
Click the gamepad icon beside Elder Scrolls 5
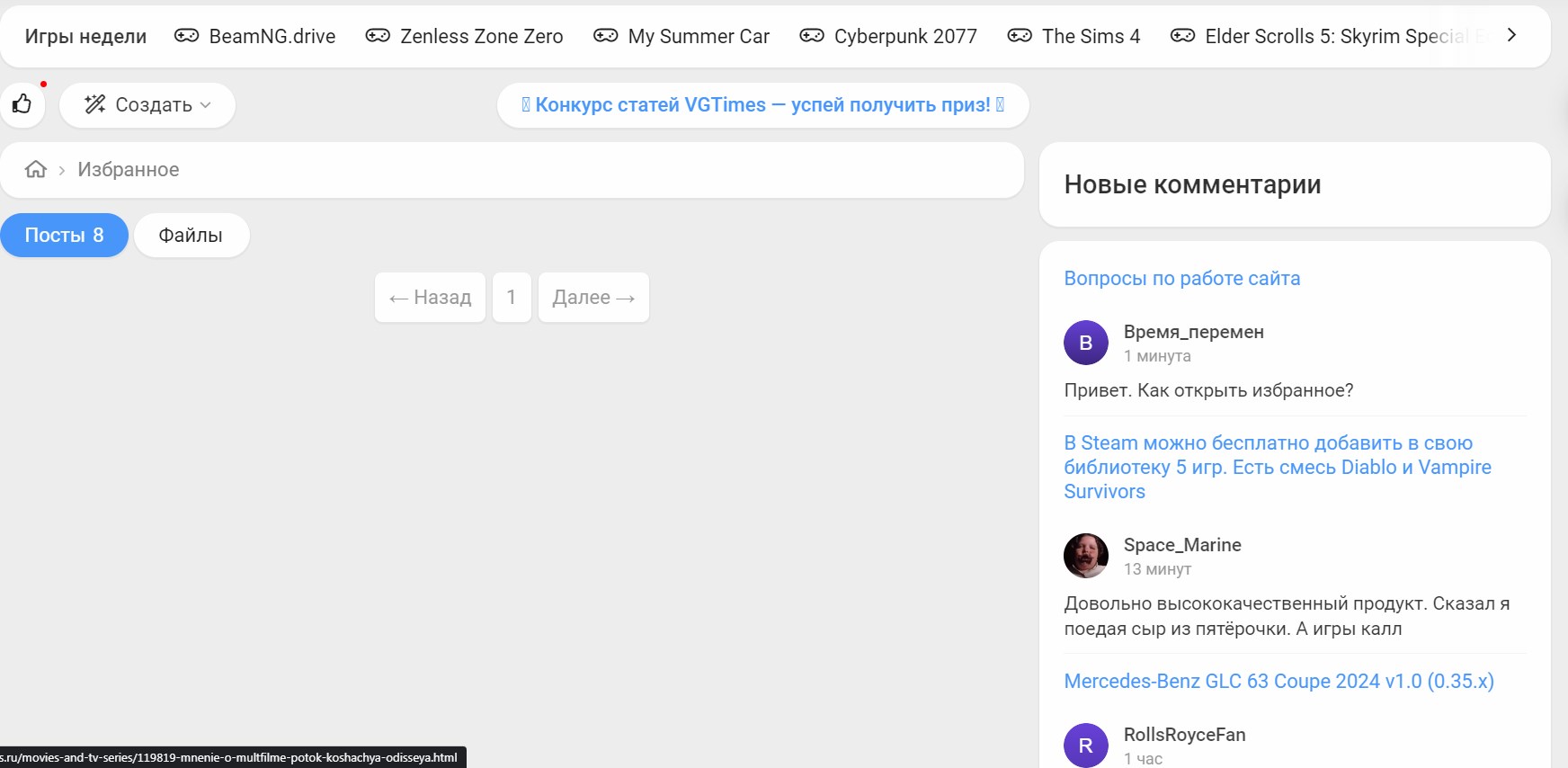click(1182, 36)
